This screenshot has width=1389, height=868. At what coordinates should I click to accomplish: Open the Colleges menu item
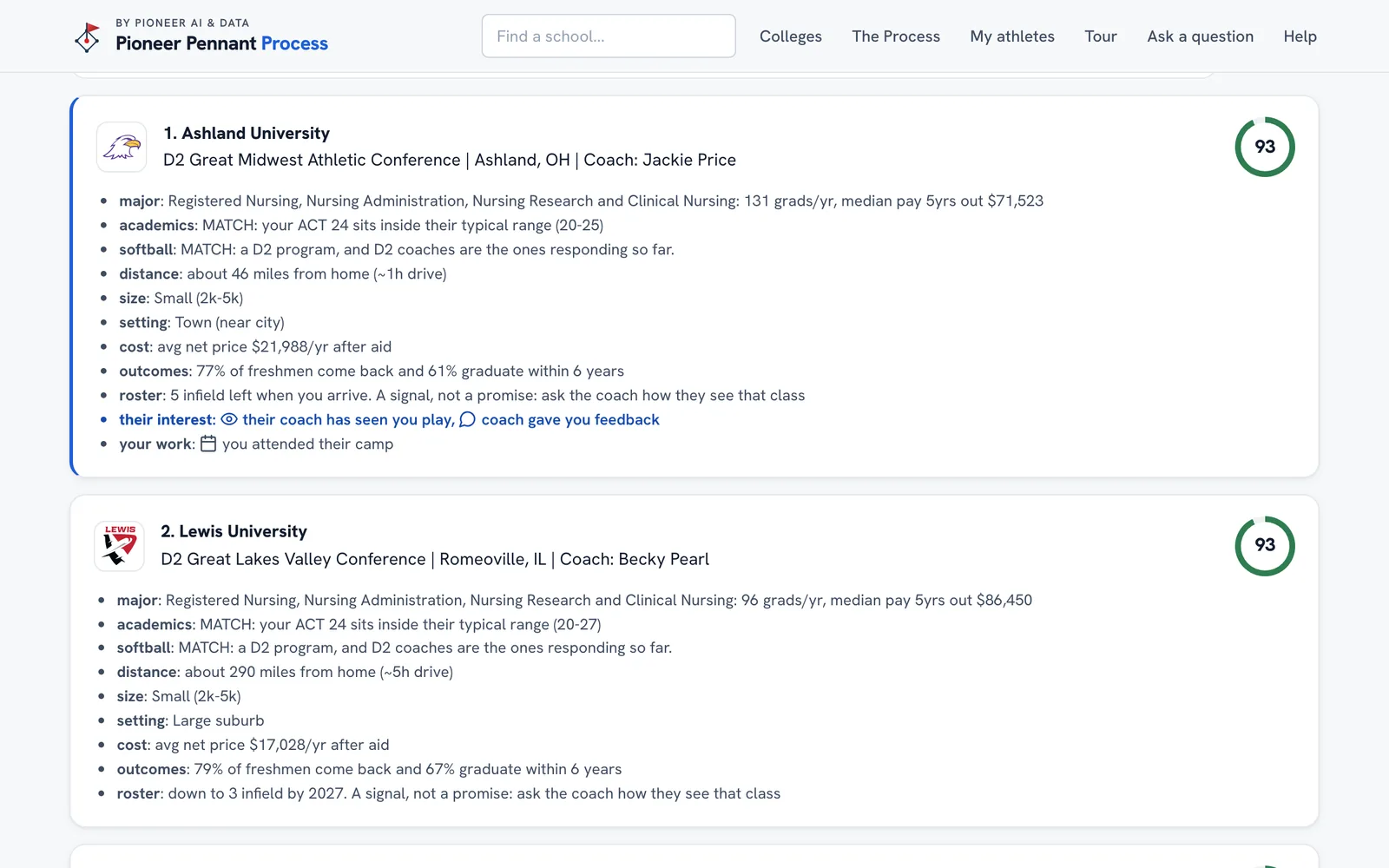click(x=791, y=36)
